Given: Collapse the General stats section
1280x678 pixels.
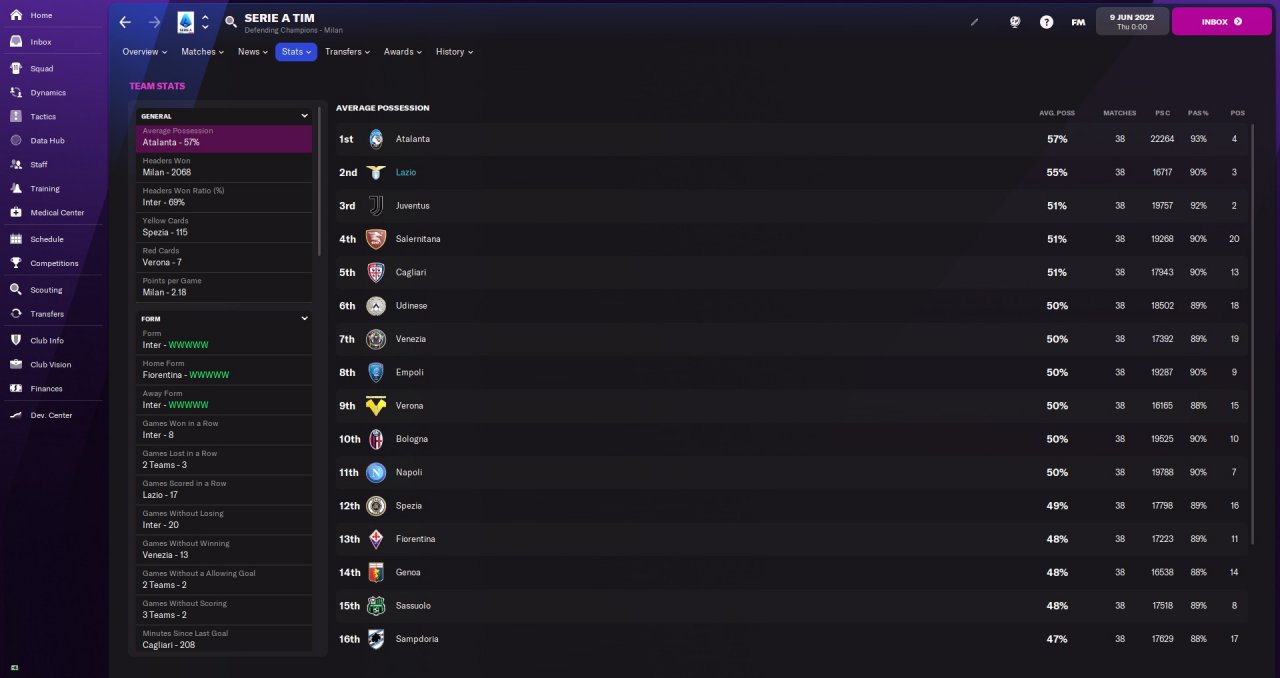Looking at the screenshot, I should tap(304, 116).
